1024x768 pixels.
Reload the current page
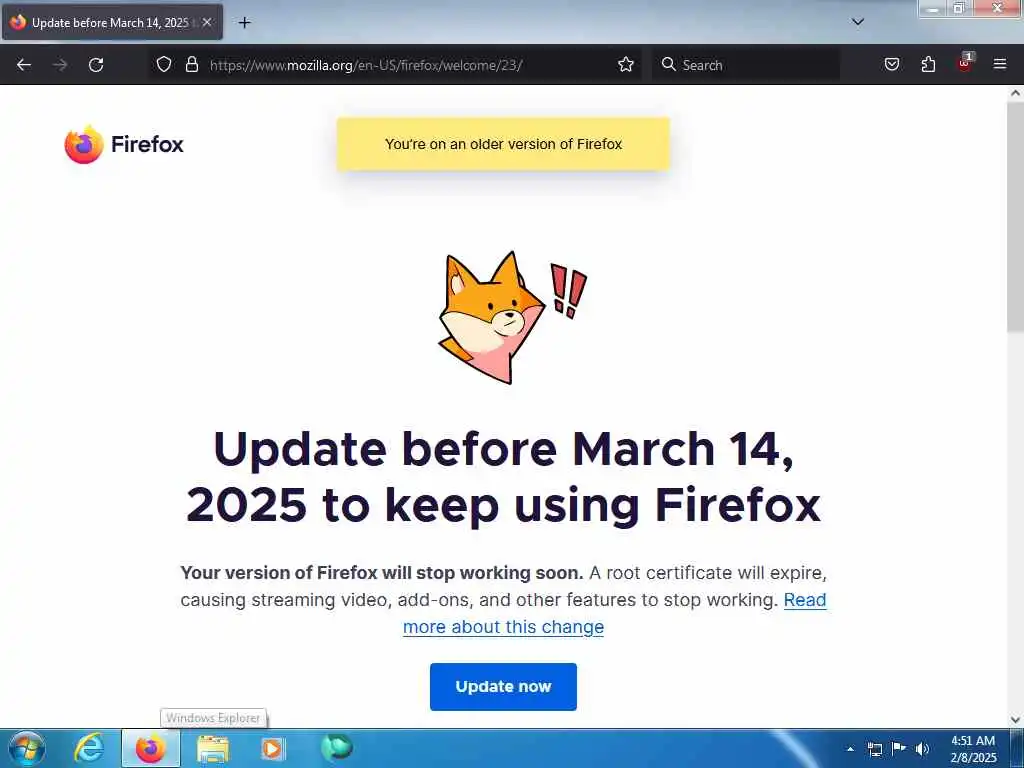(x=96, y=65)
